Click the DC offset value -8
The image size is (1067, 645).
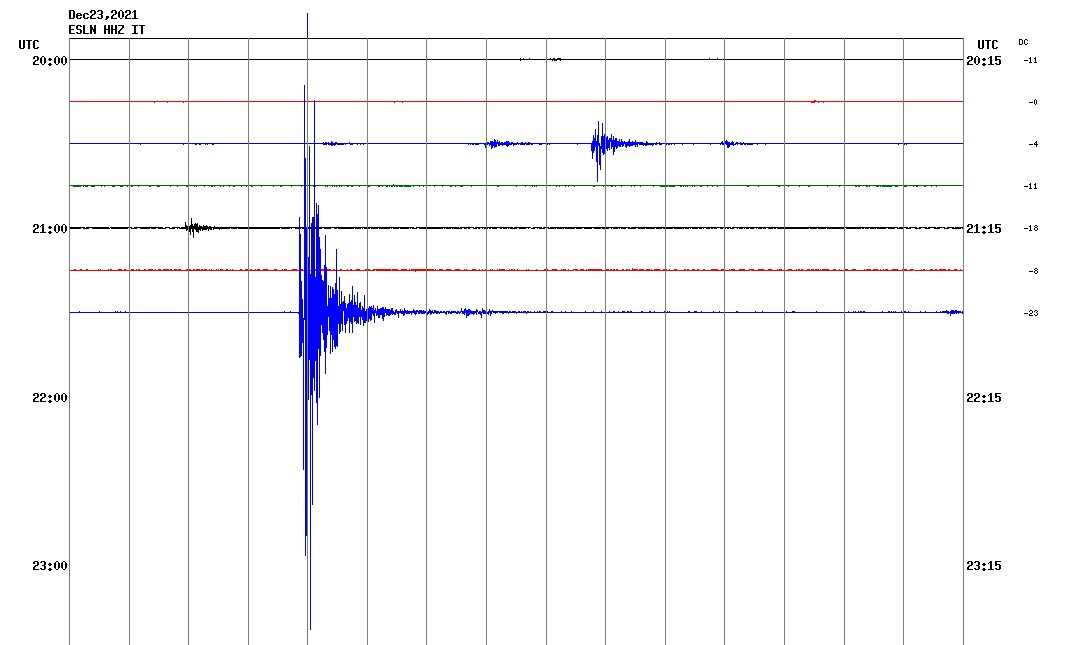[x=1031, y=271]
